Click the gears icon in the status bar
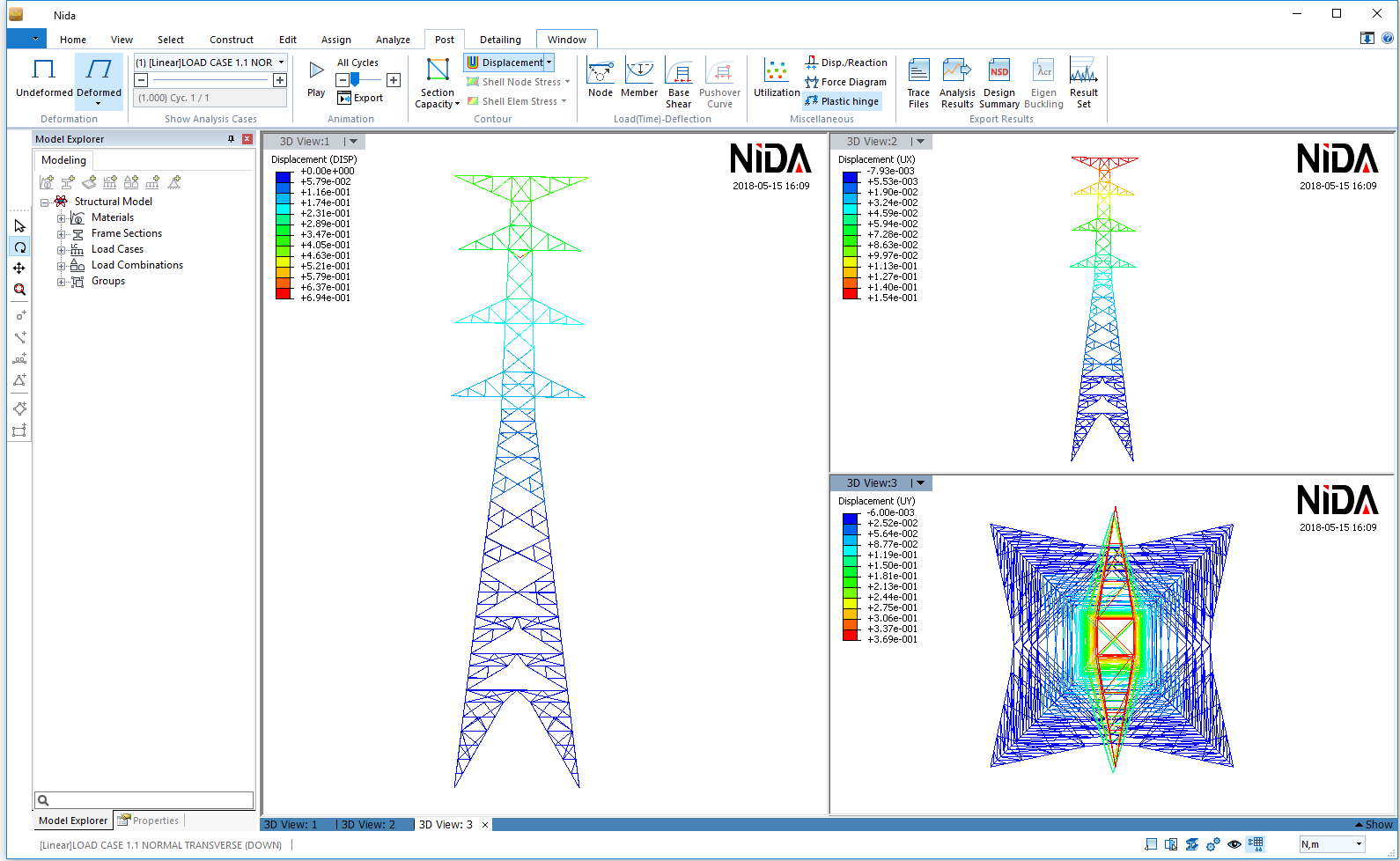This screenshot has width=1400, height=861. click(x=1213, y=844)
